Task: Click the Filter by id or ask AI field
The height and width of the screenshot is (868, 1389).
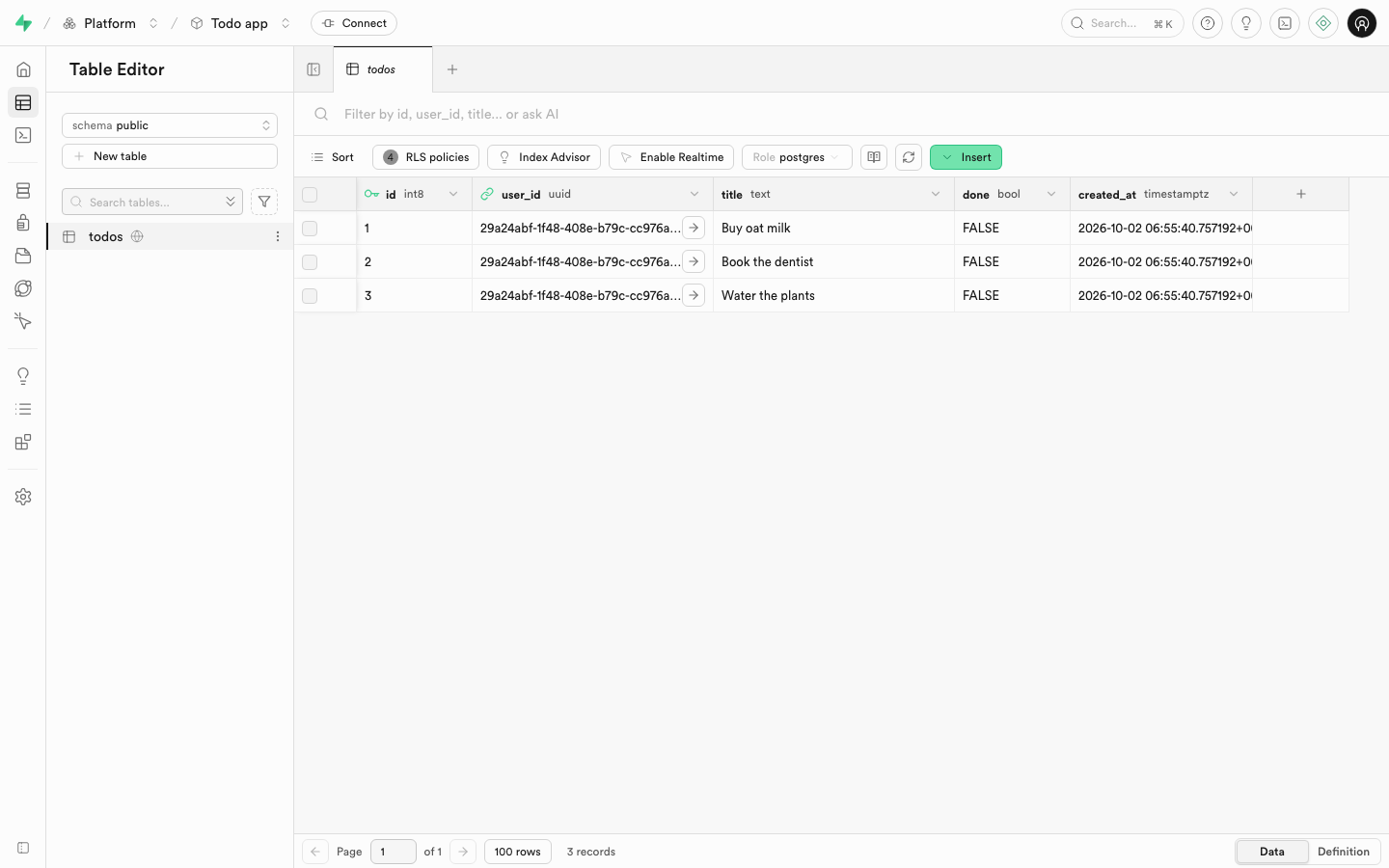Action: 841,114
